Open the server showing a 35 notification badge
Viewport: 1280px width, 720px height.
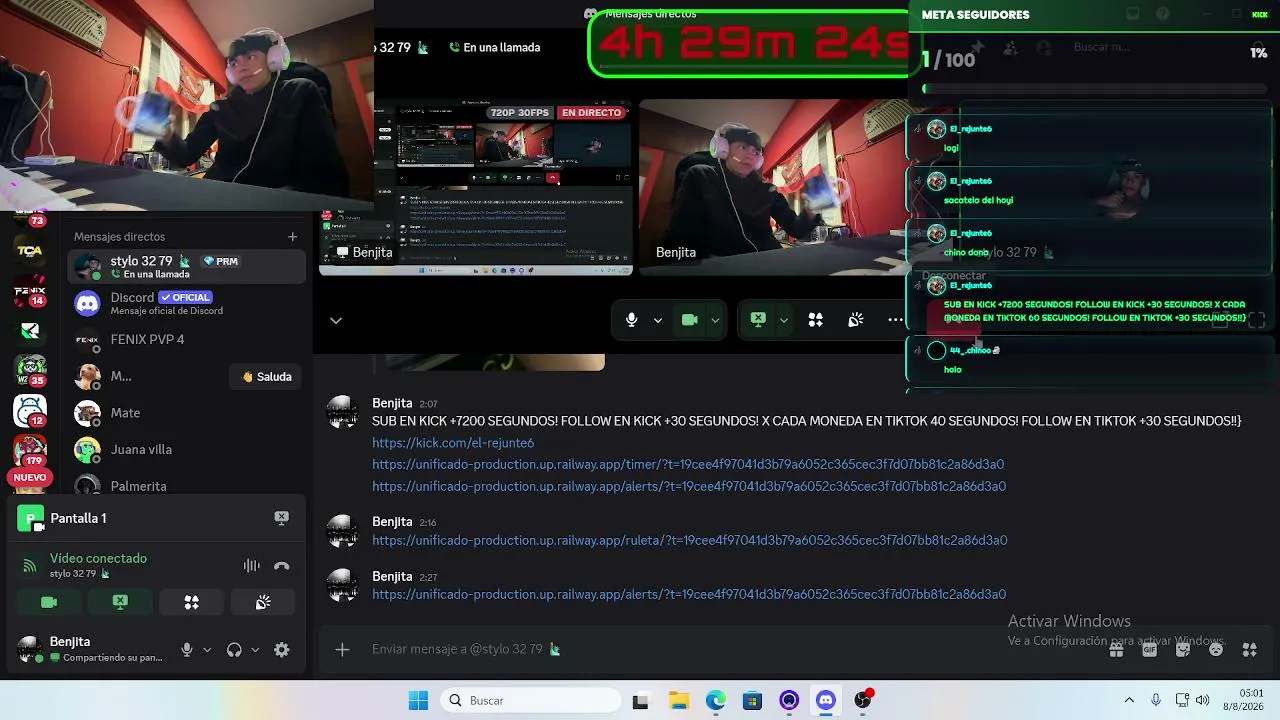[29, 370]
